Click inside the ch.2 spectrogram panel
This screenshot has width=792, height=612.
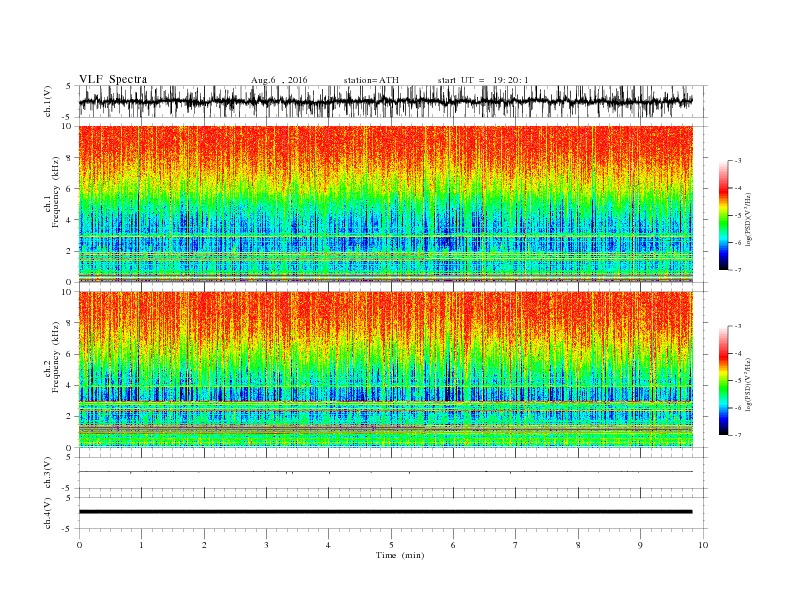[x=385, y=370]
